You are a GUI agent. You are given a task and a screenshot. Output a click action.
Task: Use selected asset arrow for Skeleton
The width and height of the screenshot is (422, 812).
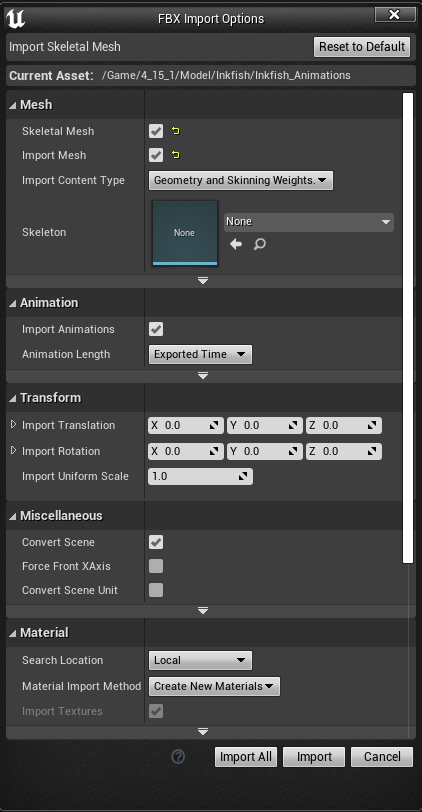pos(236,244)
